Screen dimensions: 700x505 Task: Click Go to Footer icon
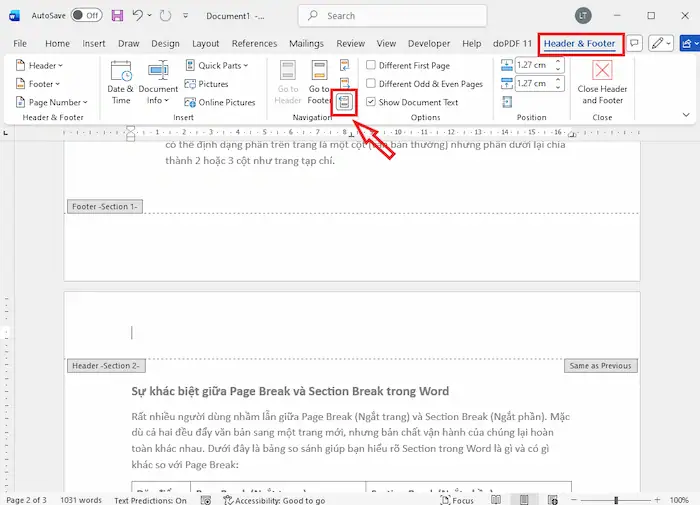pos(319,80)
